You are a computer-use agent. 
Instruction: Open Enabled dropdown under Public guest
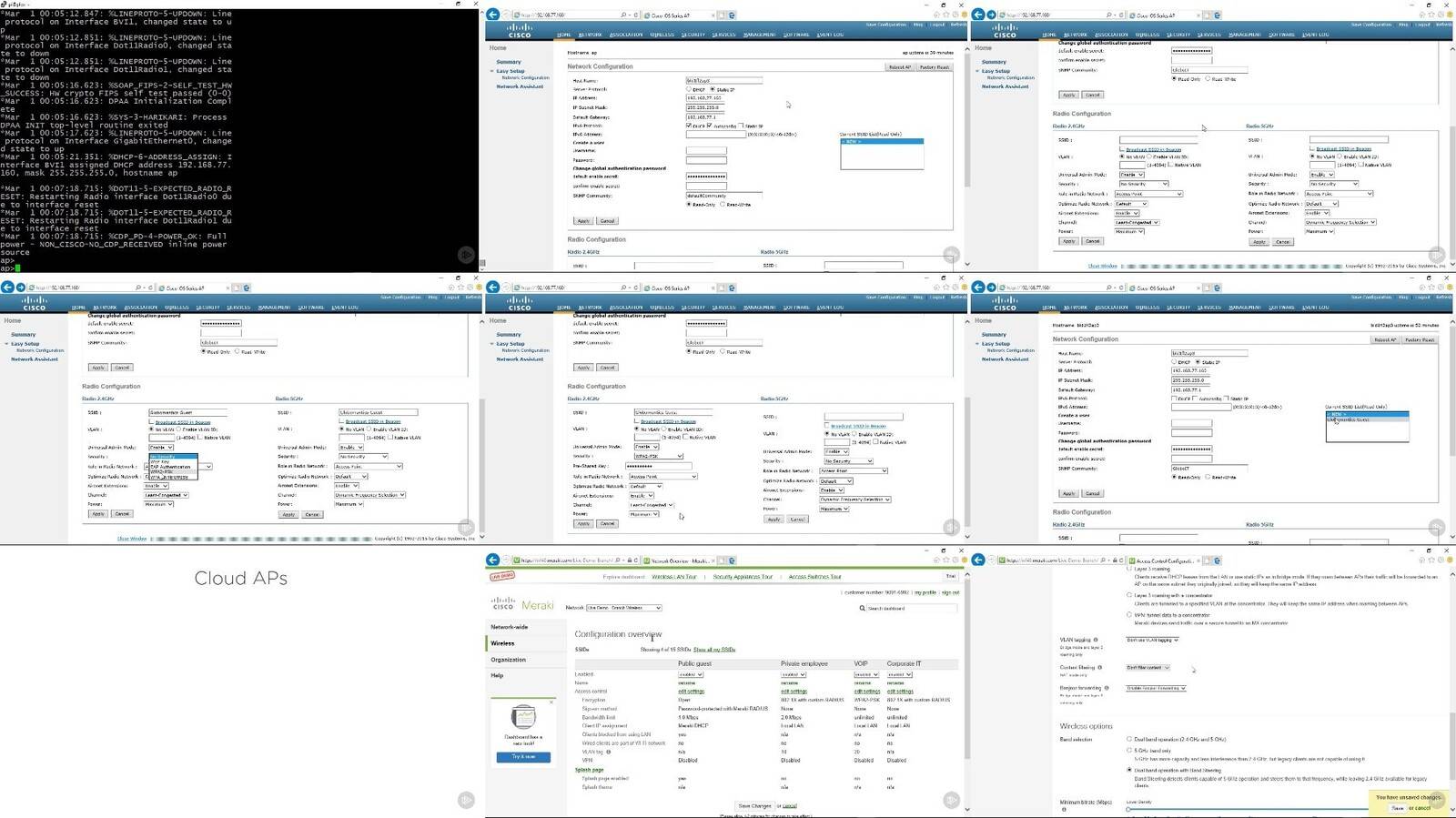(691, 674)
